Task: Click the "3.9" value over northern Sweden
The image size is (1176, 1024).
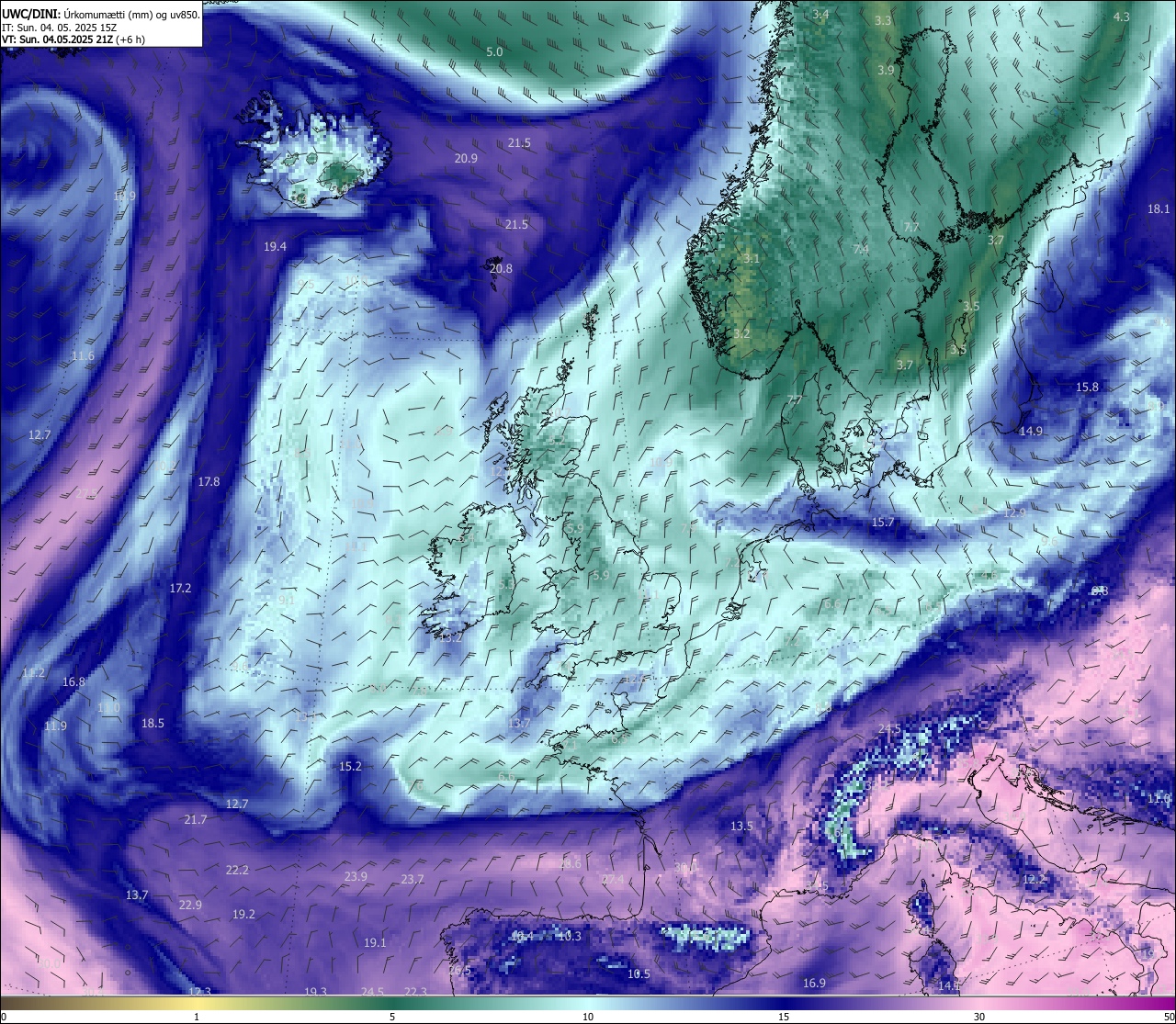Action: click(x=886, y=71)
